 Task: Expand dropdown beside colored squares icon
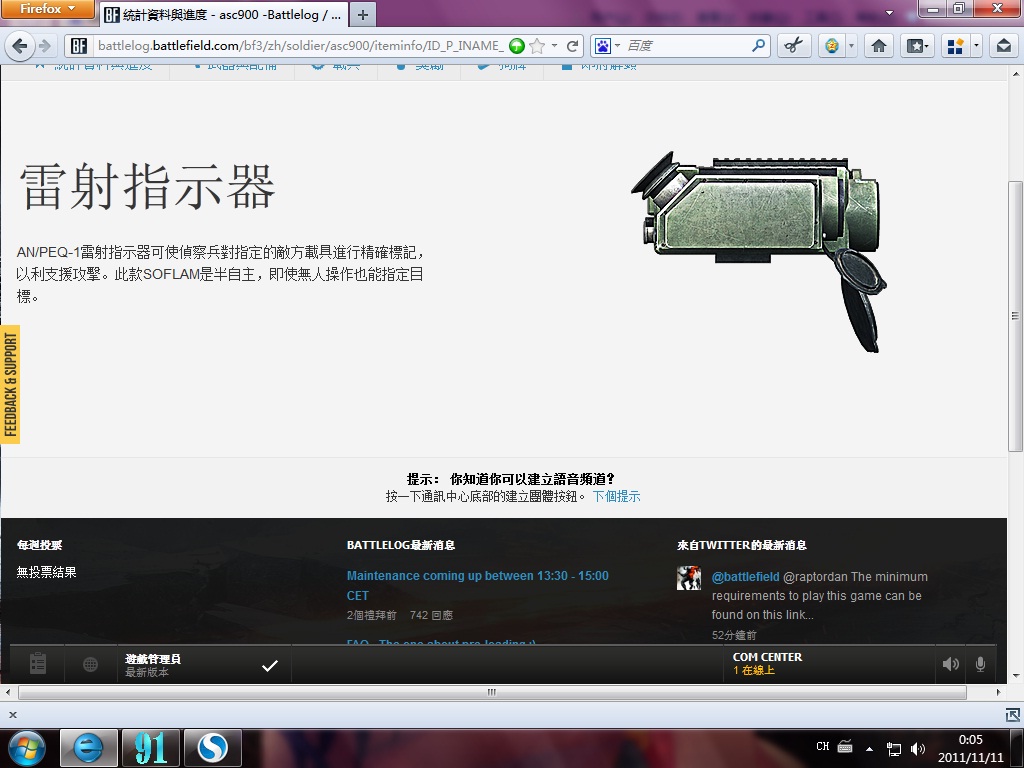(976, 46)
